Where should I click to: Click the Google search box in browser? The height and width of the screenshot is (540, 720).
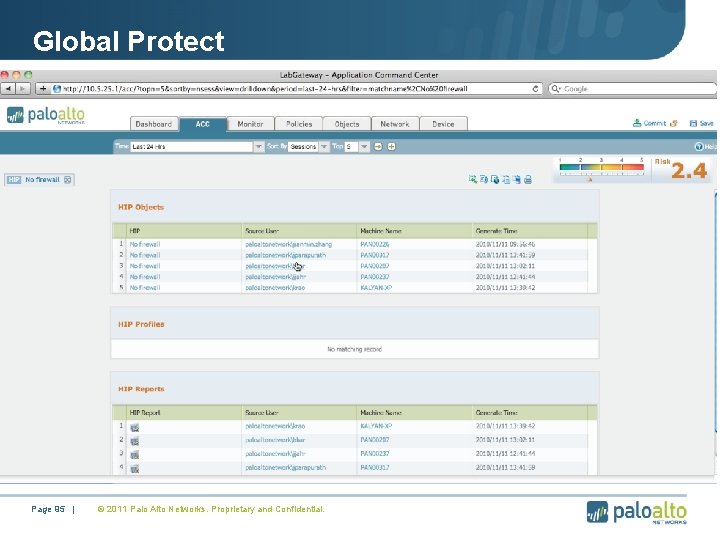pyautogui.click(x=634, y=89)
